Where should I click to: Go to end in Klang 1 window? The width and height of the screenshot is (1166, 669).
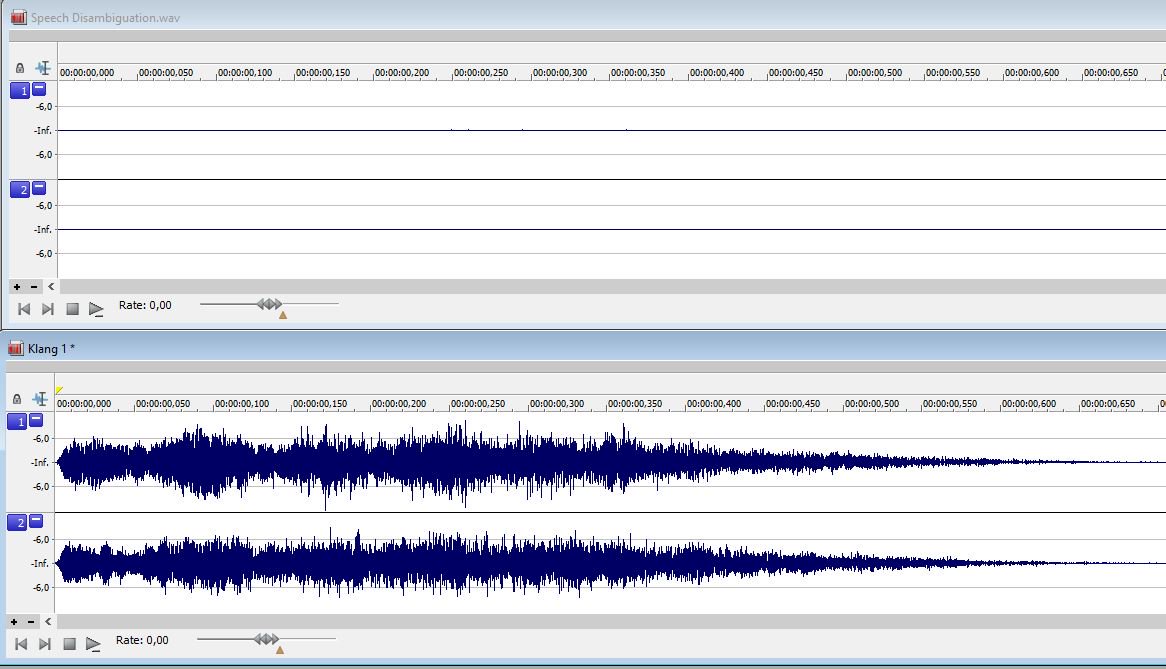tap(45, 644)
